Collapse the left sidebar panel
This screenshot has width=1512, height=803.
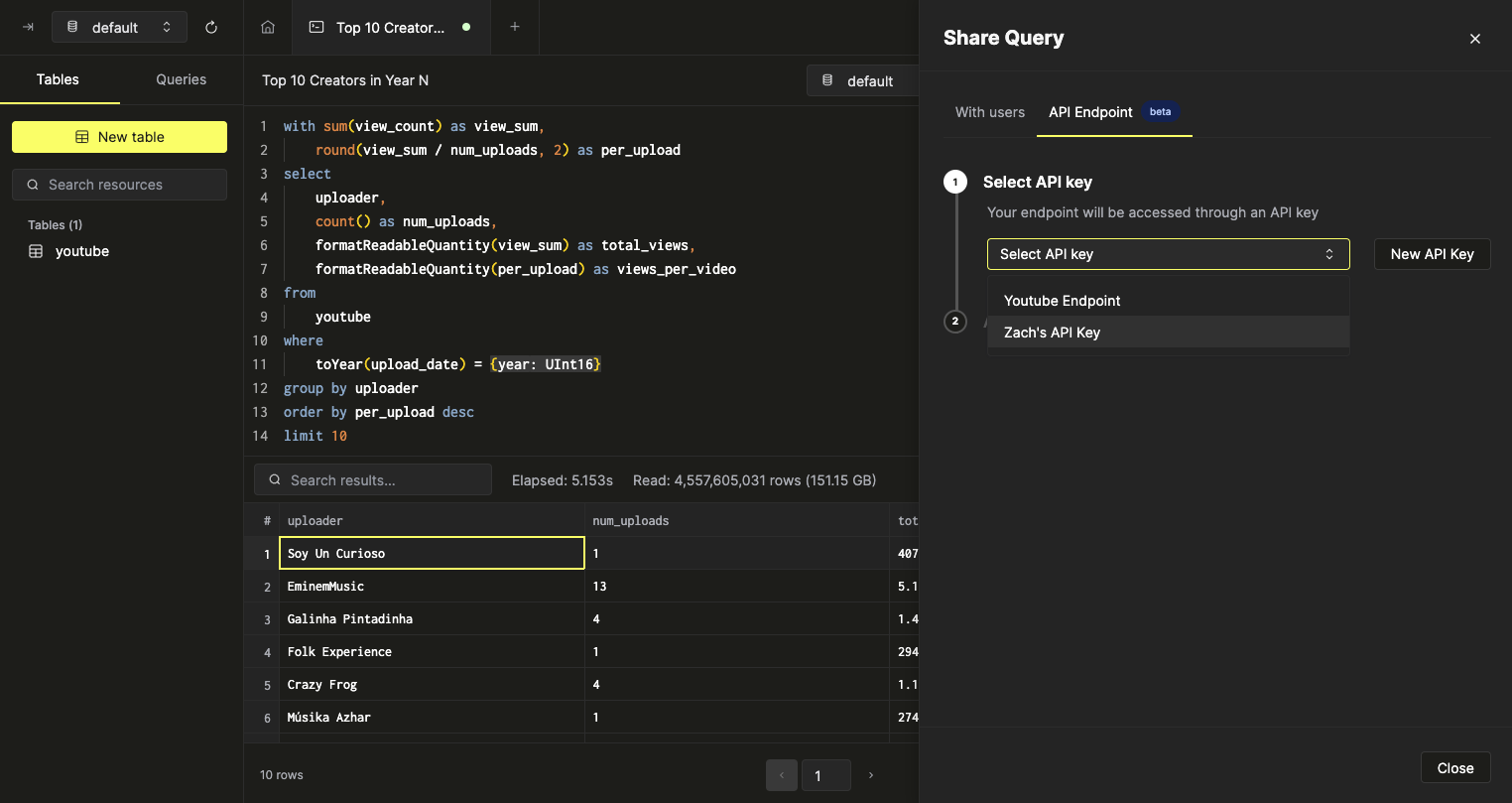[x=26, y=27]
